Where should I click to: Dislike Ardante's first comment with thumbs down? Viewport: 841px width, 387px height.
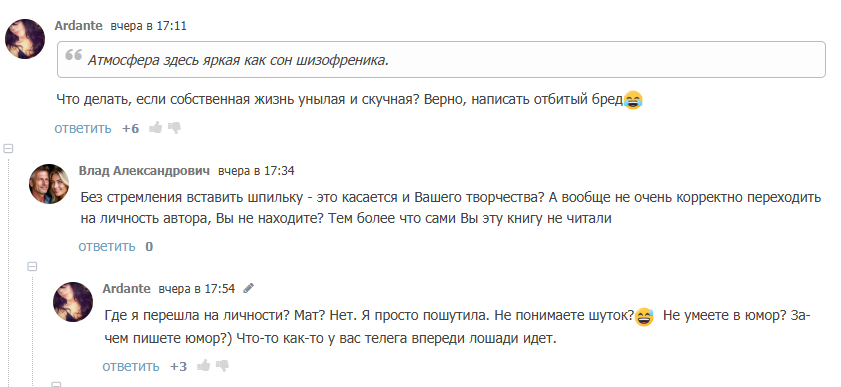pos(174,128)
